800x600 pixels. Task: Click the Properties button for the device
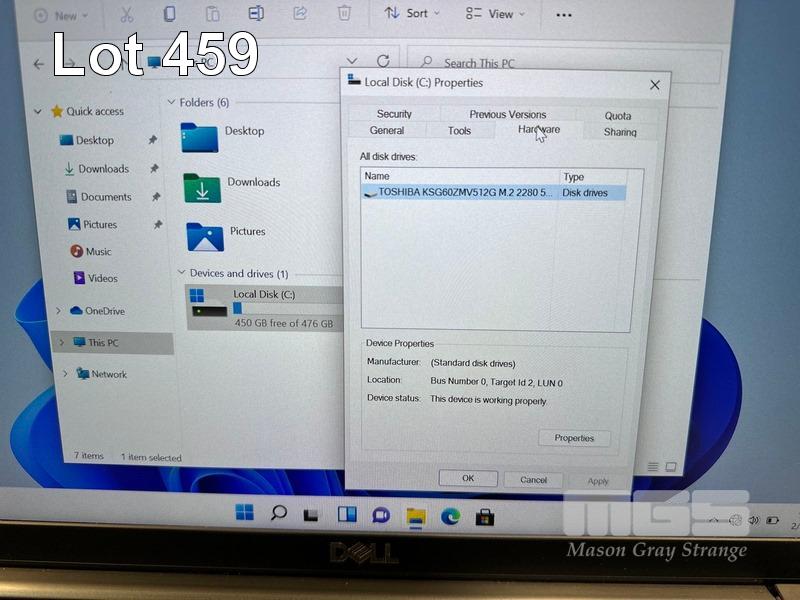[x=574, y=438]
